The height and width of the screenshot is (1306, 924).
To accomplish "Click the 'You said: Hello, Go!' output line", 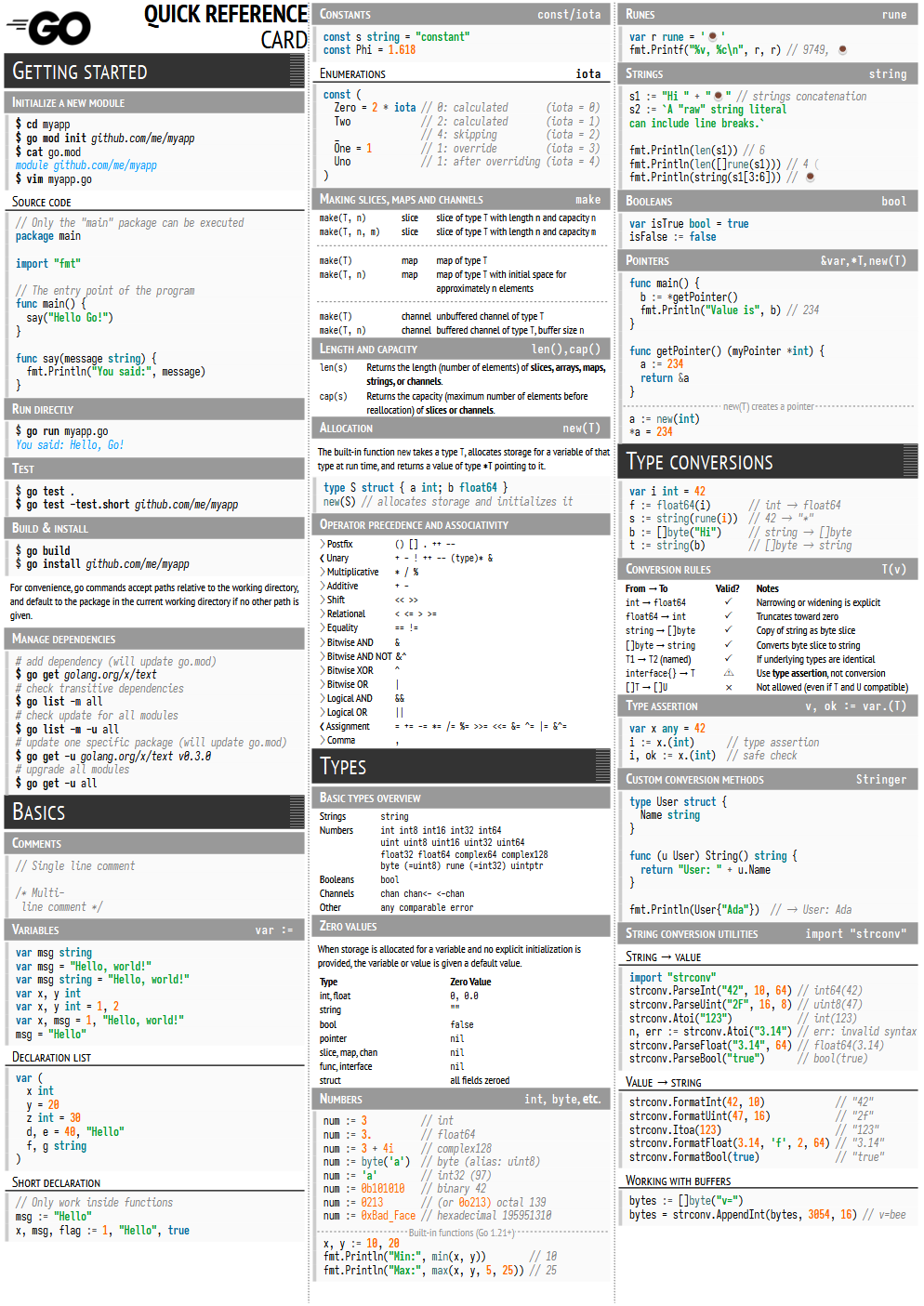I will (x=70, y=445).
